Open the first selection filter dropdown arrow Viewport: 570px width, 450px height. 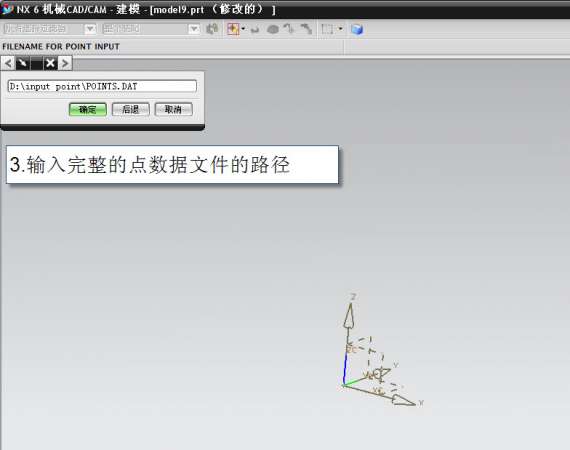pos(90,29)
